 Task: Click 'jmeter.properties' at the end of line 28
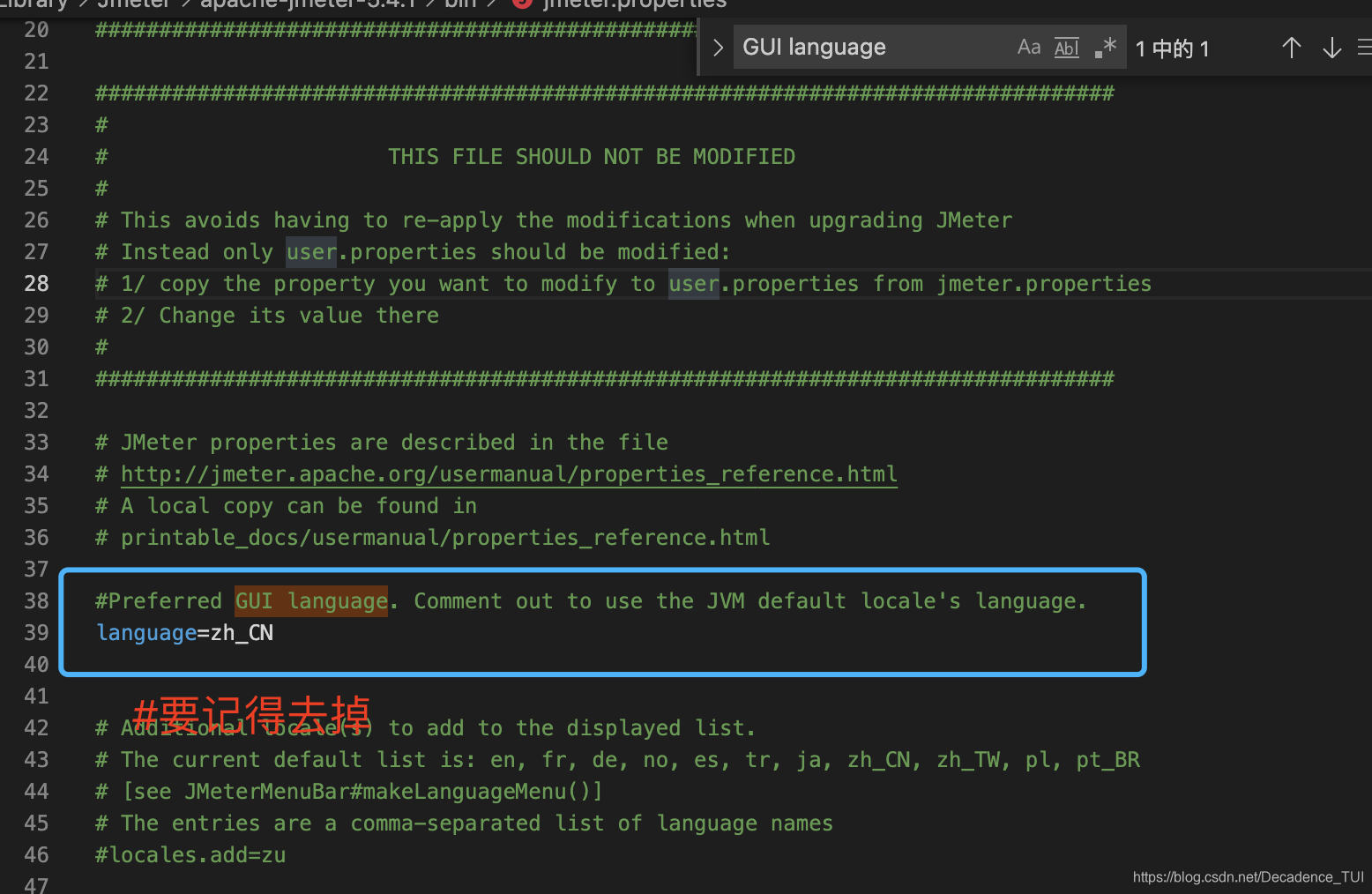click(x=1044, y=284)
